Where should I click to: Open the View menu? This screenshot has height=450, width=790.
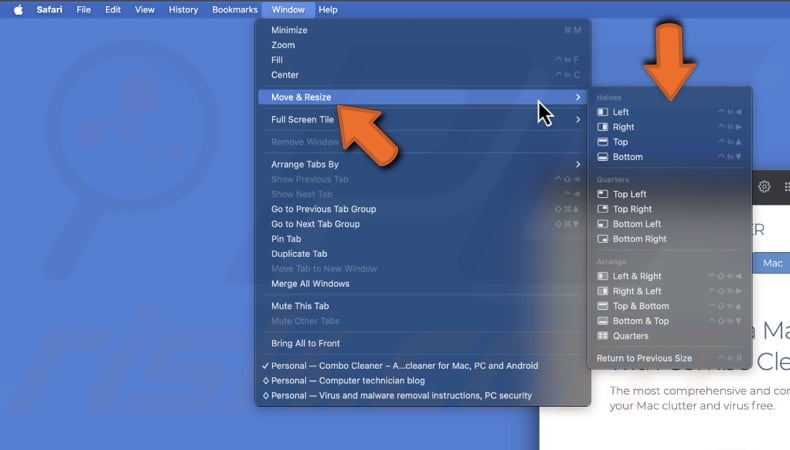(x=145, y=10)
